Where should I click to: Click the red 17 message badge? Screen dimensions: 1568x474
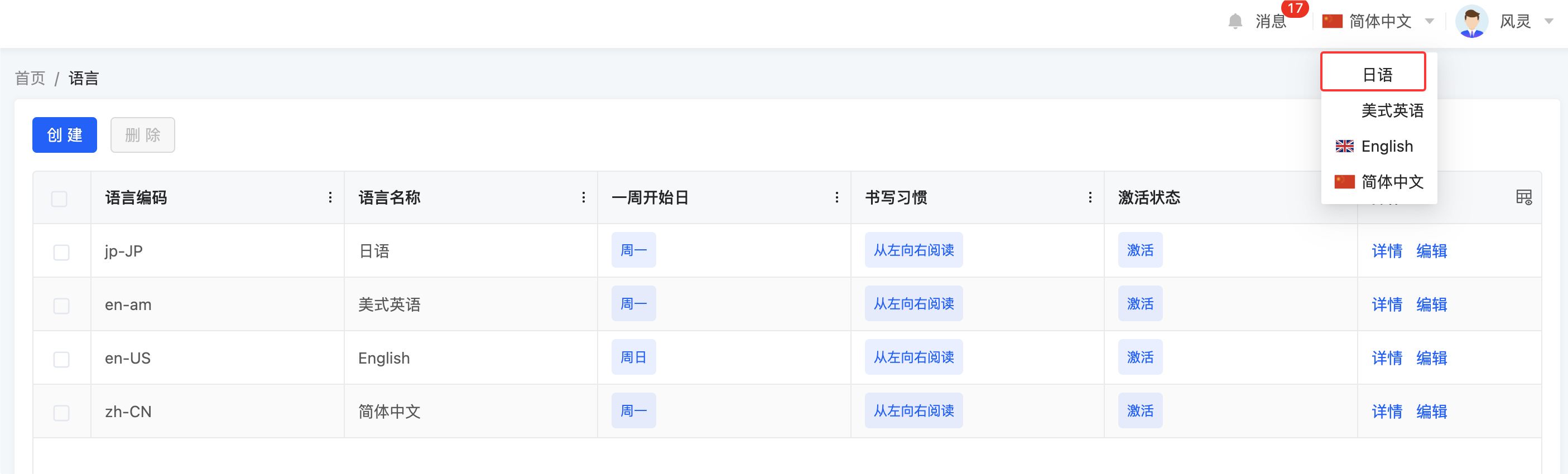pyautogui.click(x=1294, y=8)
